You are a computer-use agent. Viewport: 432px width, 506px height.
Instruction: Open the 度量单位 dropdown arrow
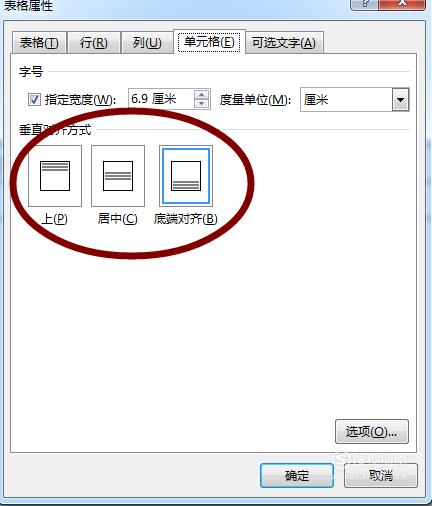[400, 100]
